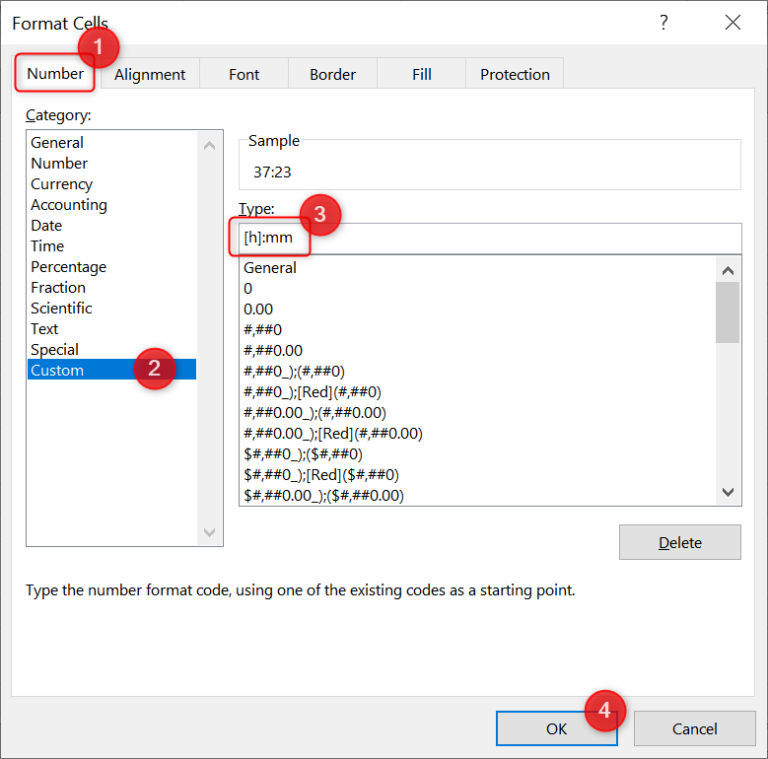Choose Currency in the Category list
This screenshot has height=759, width=768.
[x=62, y=184]
